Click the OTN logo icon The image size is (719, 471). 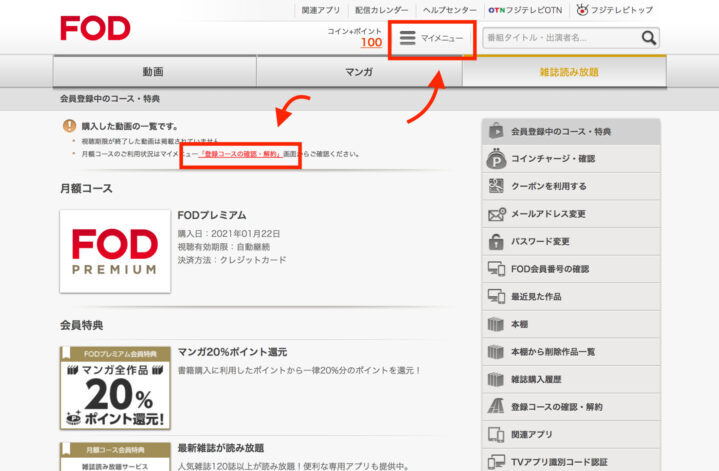point(497,10)
